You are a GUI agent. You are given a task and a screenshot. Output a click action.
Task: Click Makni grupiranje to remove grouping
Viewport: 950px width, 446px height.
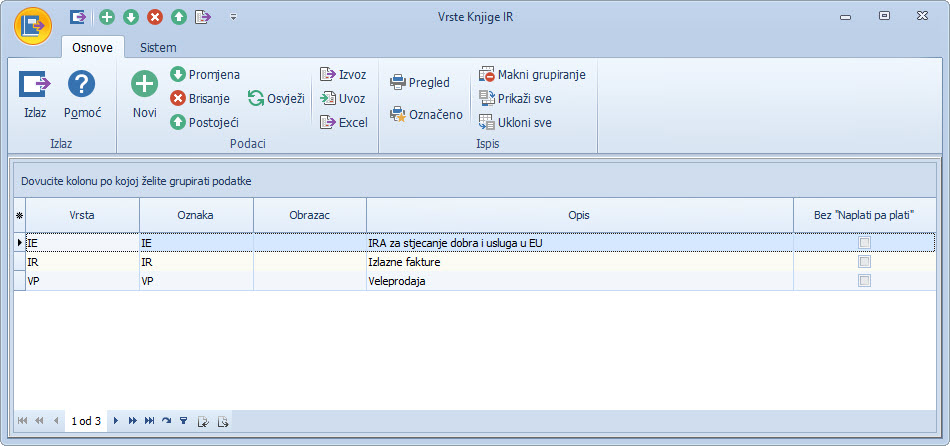tap(532, 74)
